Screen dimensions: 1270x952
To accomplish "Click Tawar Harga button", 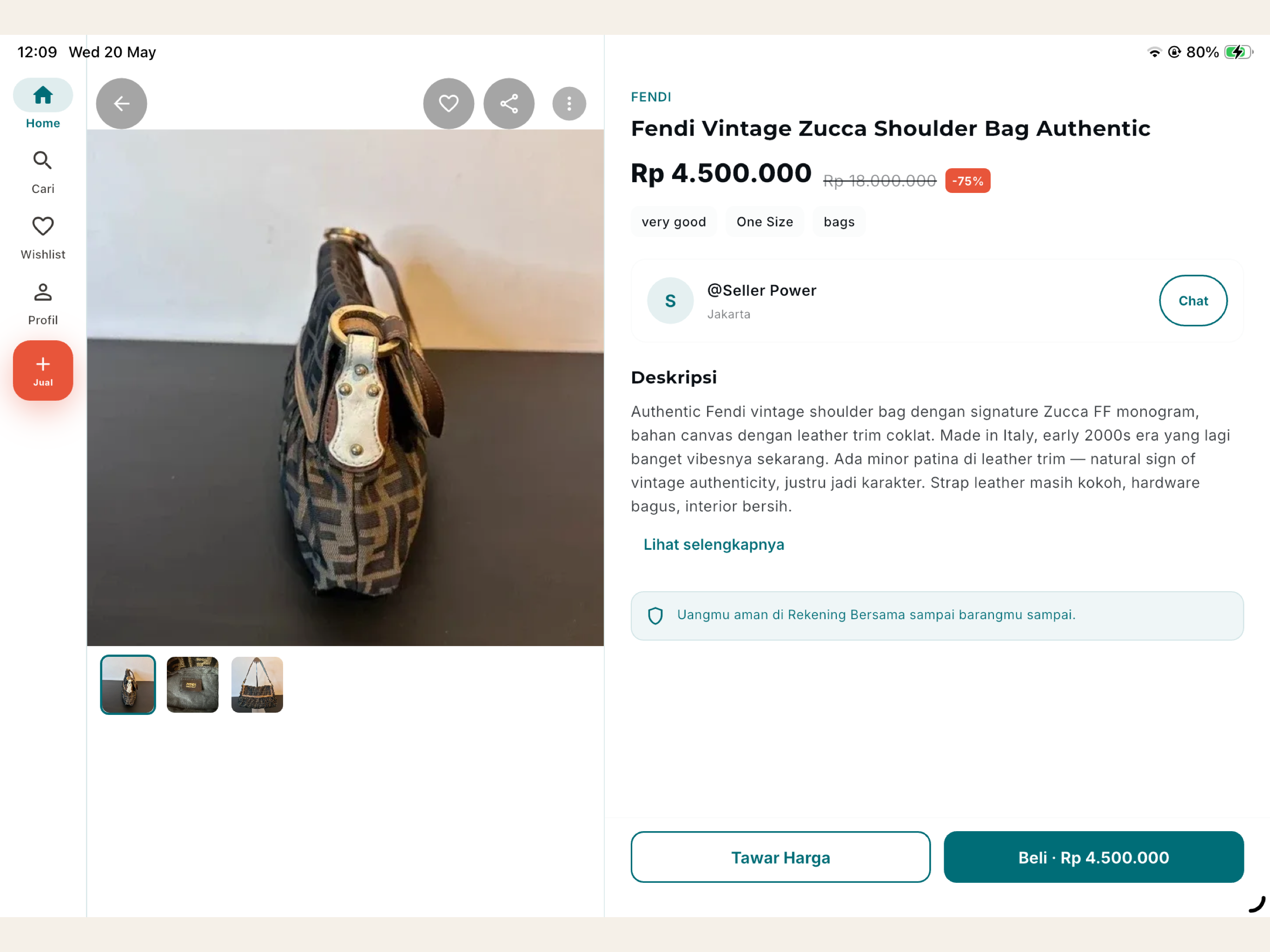I will (x=780, y=857).
